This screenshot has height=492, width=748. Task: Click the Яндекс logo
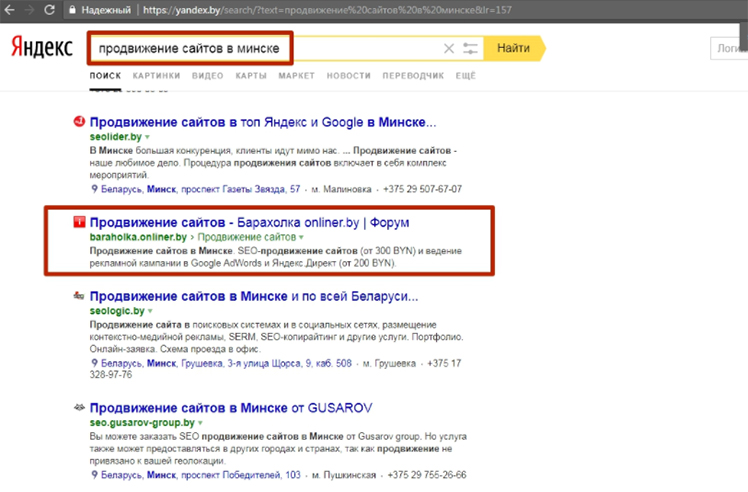(x=42, y=47)
